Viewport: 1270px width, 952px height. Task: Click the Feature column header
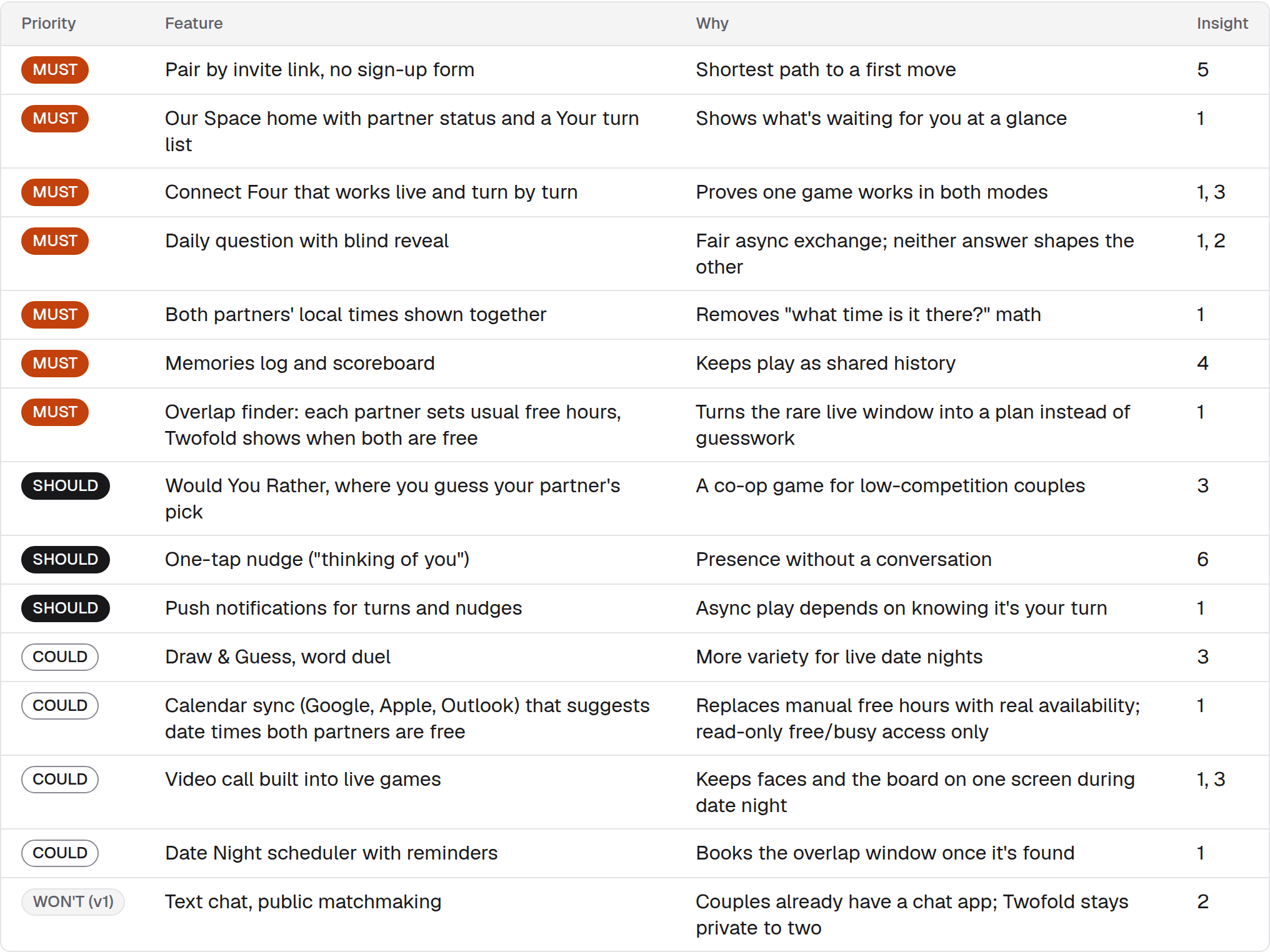[x=194, y=23]
